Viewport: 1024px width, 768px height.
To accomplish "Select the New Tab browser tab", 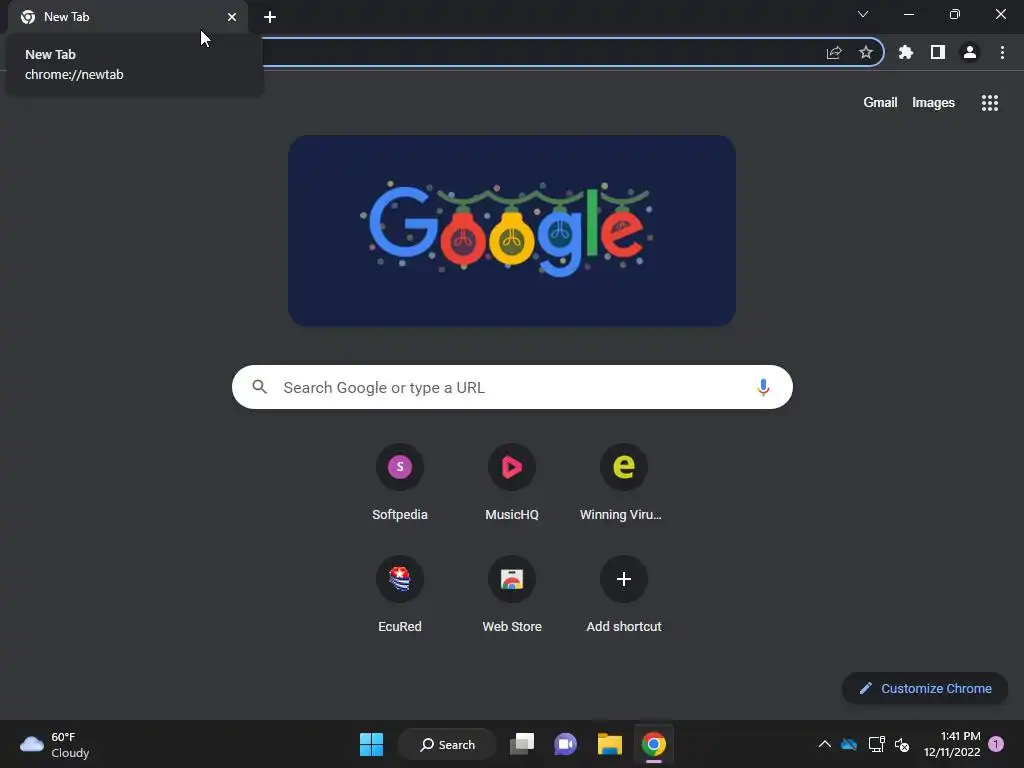I will 128,17.
